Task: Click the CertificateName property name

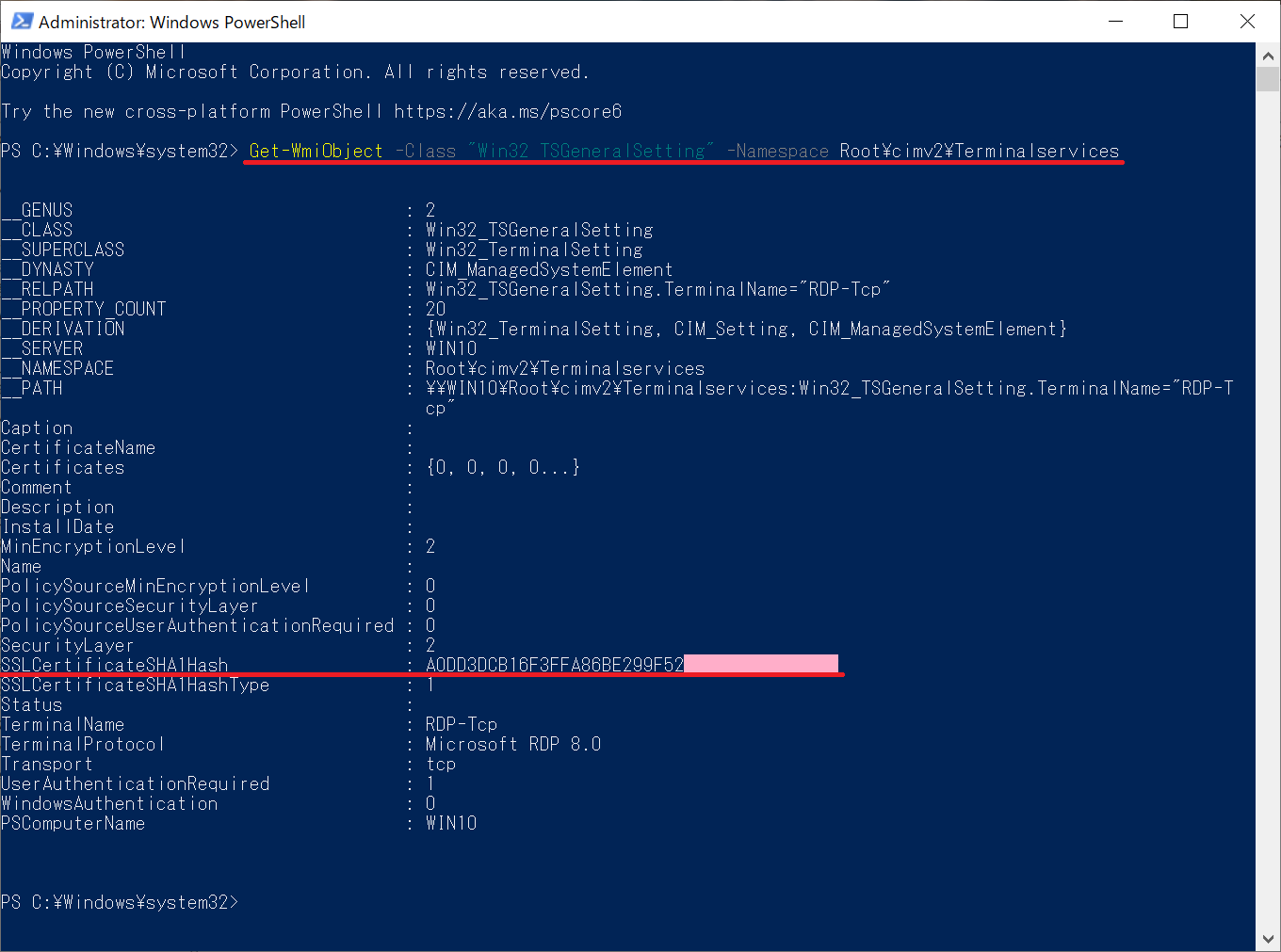Action: pos(78,447)
